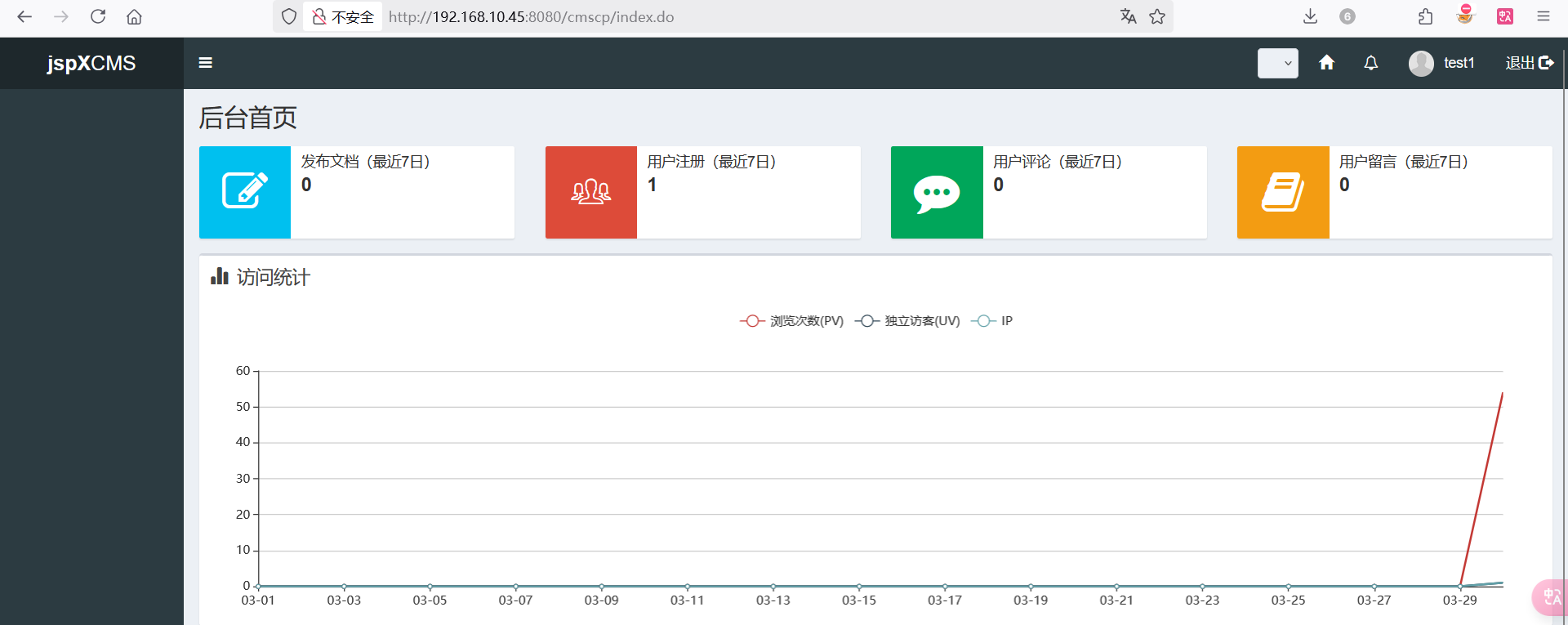The width and height of the screenshot is (1568, 625).
Task: Click the 03-29 data point on chart
Action: [1460, 586]
